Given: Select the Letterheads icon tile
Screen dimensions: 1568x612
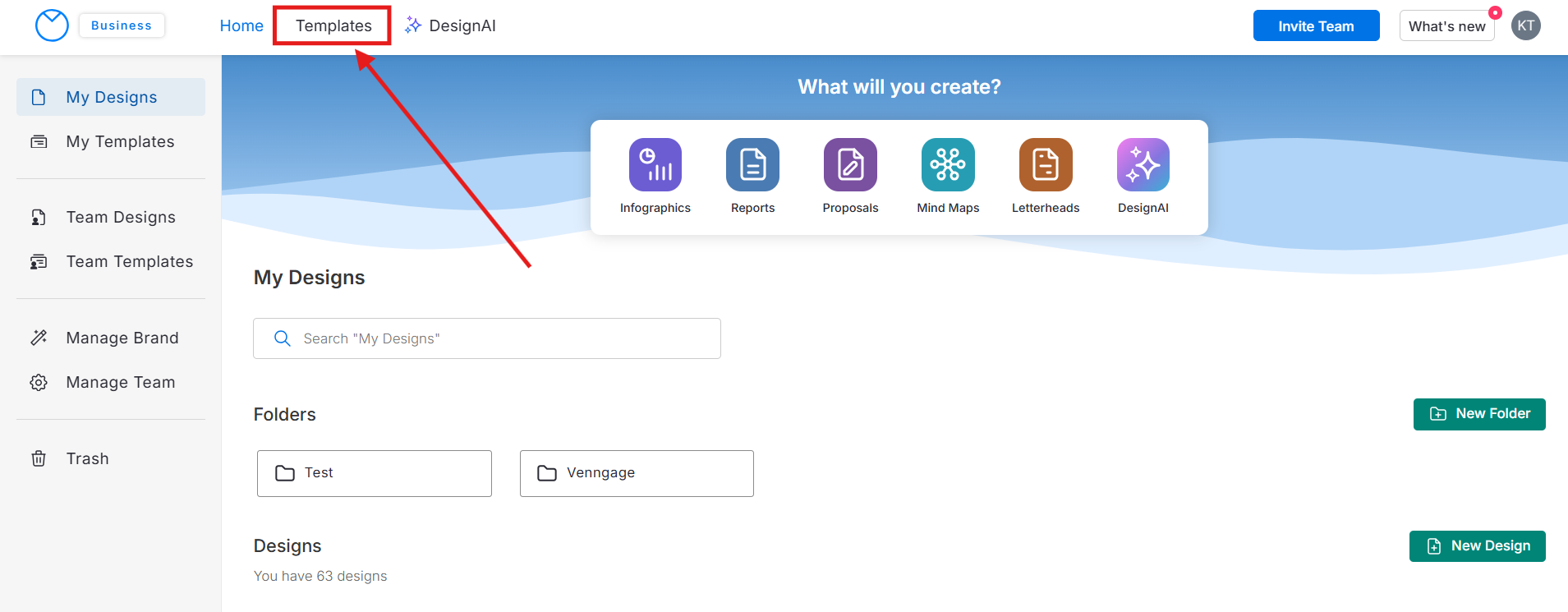Looking at the screenshot, I should click(1045, 164).
